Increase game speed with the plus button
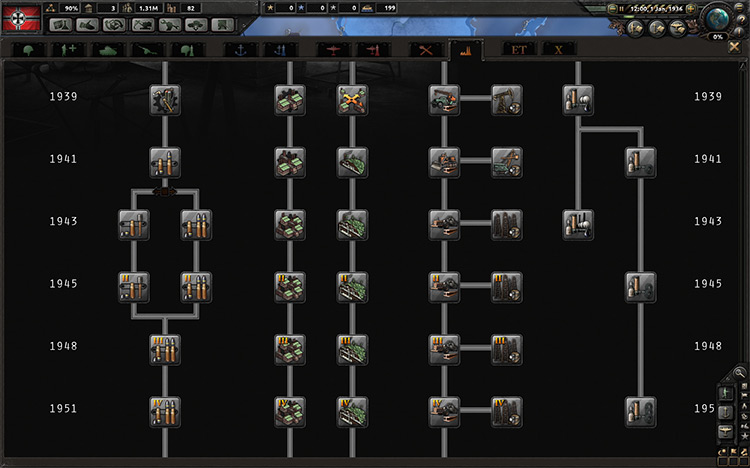 click(x=691, y=9)
